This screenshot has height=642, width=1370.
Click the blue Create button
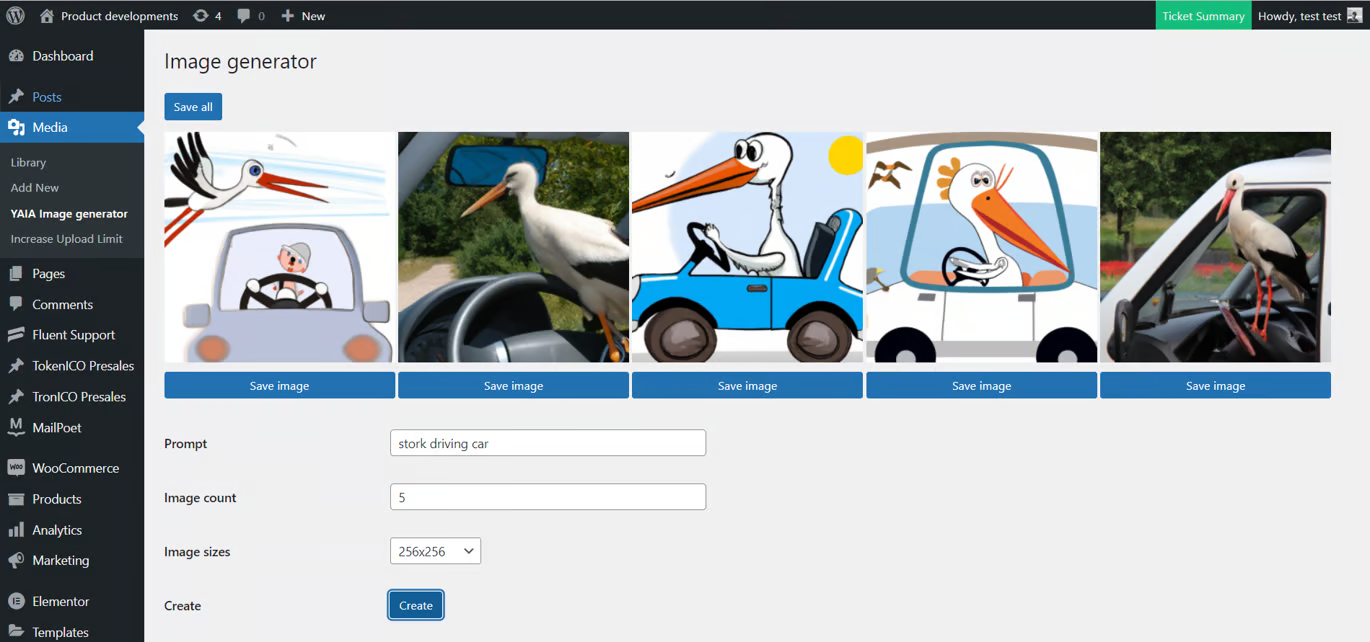(416, 605)
